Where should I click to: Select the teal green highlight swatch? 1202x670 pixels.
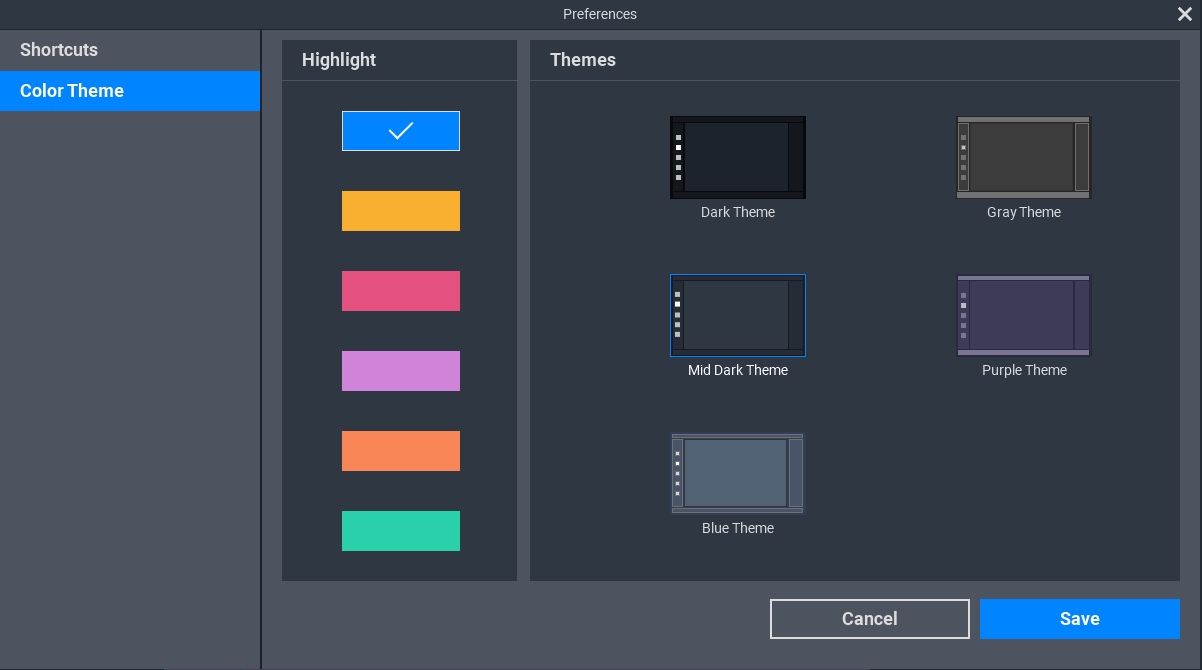(400, 531)
